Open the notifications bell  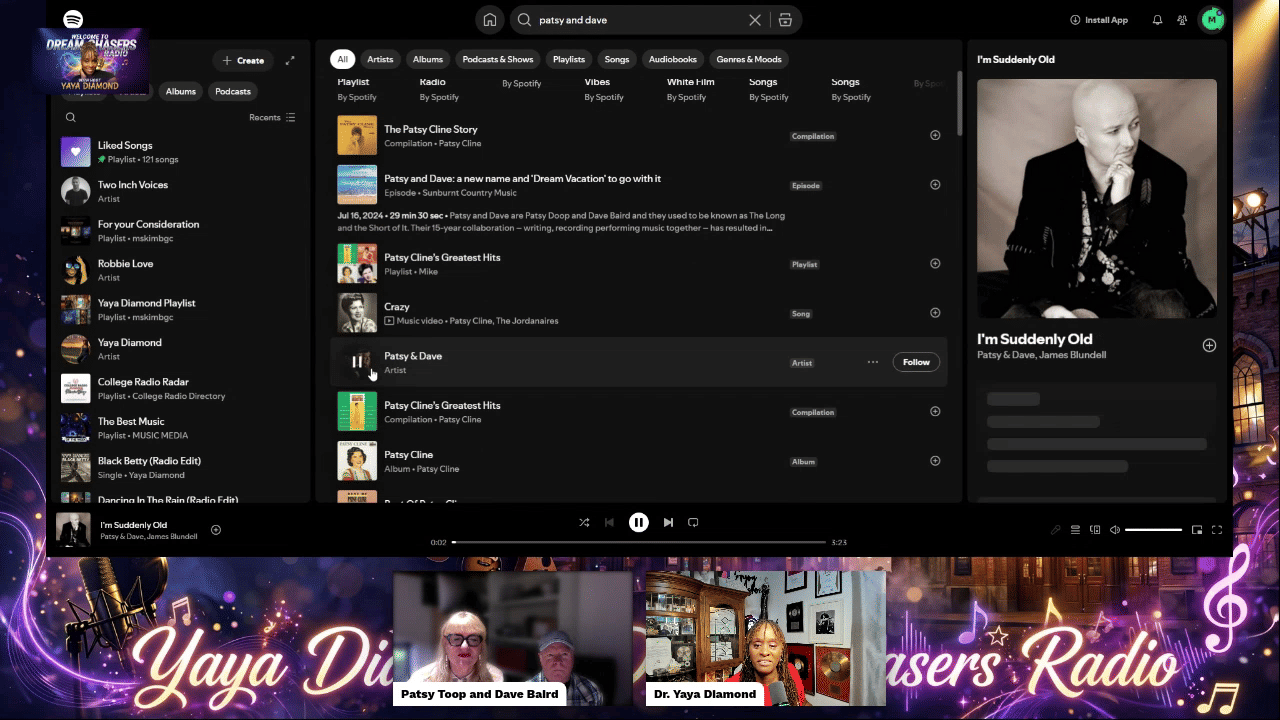(x=1157, y=20)
